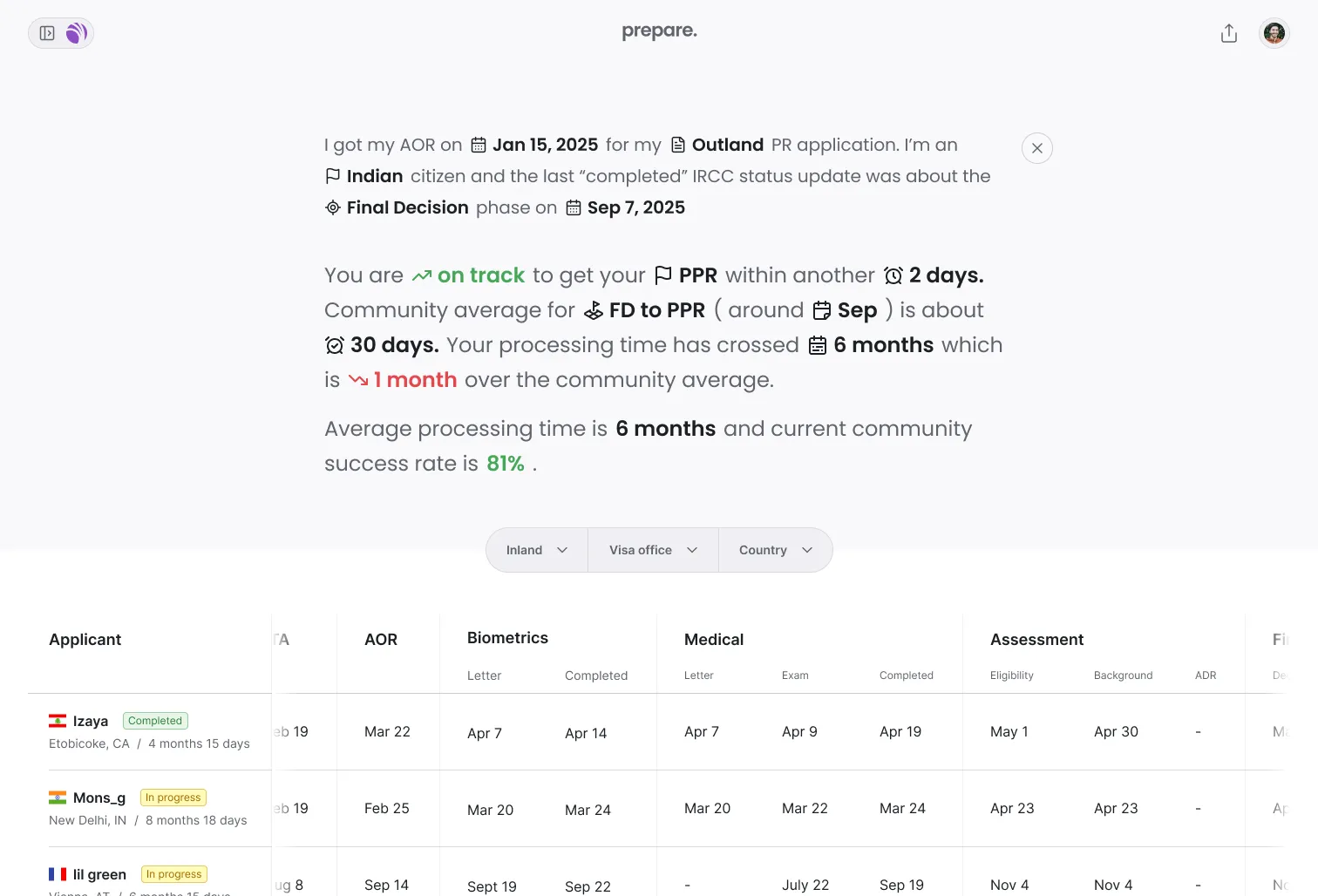This screenshot has height=896, width=1318.
Task: Open the user profile avatar
Action: coord(1274,33)
